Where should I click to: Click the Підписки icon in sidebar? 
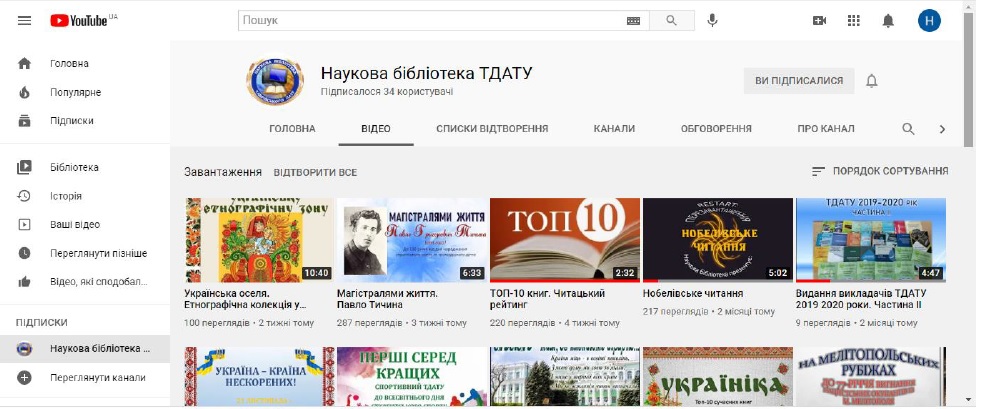pyautogui.click(x=24, y=120)
